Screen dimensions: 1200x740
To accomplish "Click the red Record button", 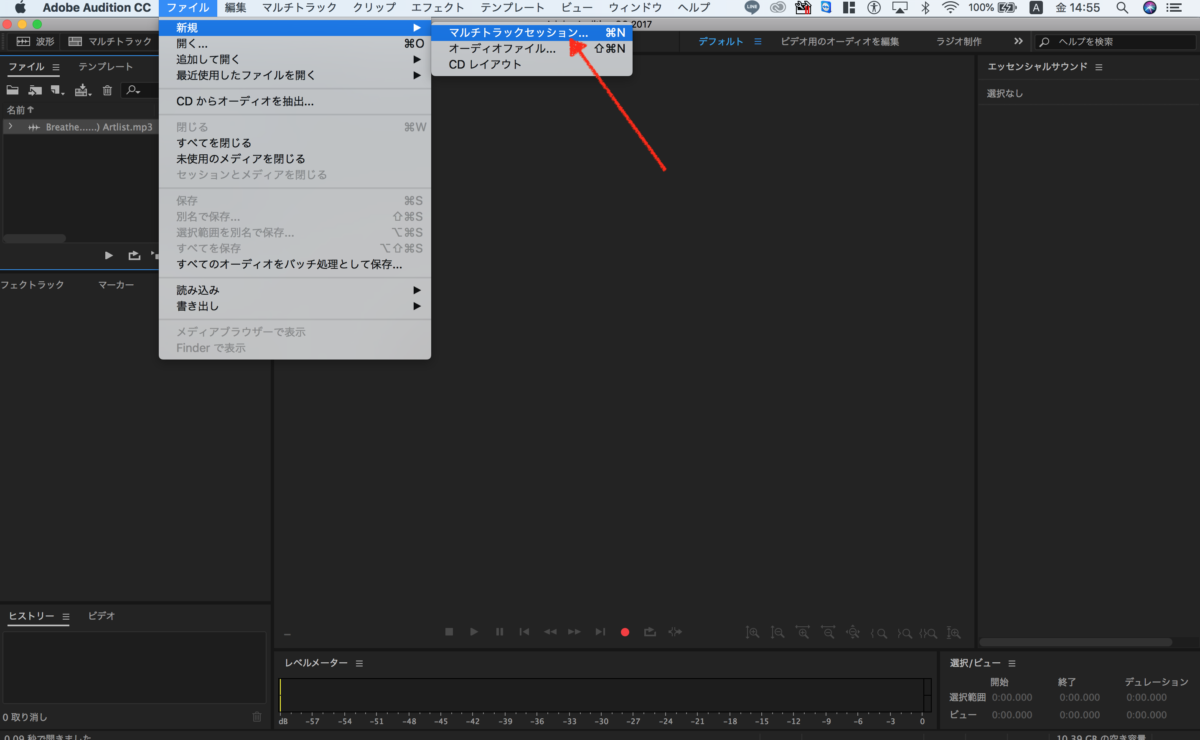I will pos(625,632).
